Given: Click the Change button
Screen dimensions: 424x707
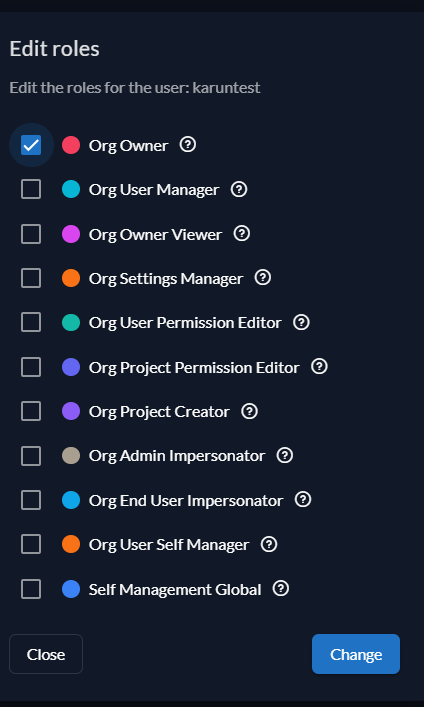Looking at the screenshot, I should [356, 654].
